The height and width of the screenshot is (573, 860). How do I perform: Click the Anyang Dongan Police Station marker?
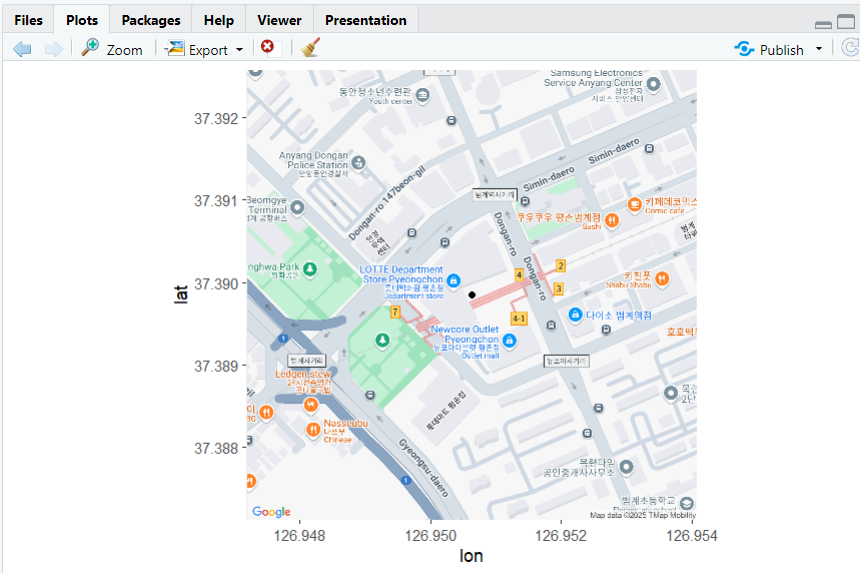358,162
